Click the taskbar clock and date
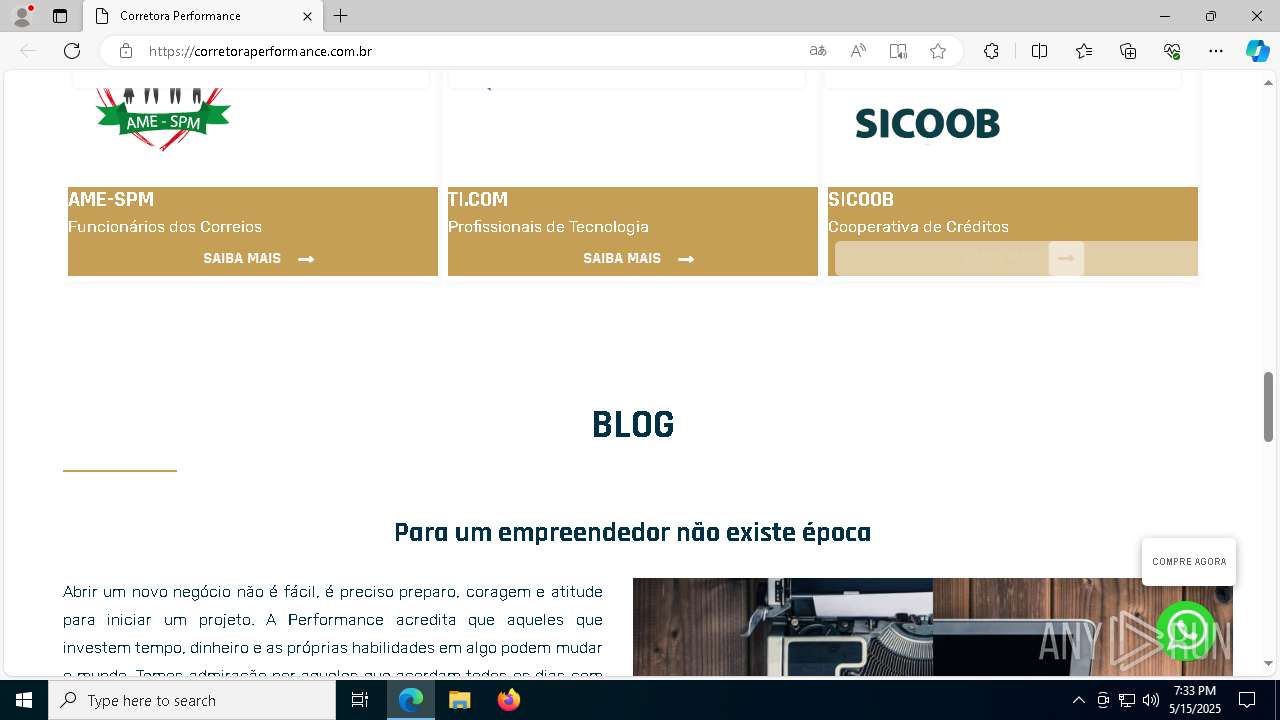The width and height of the screenshot is (1280, 720). (1195, 700)
